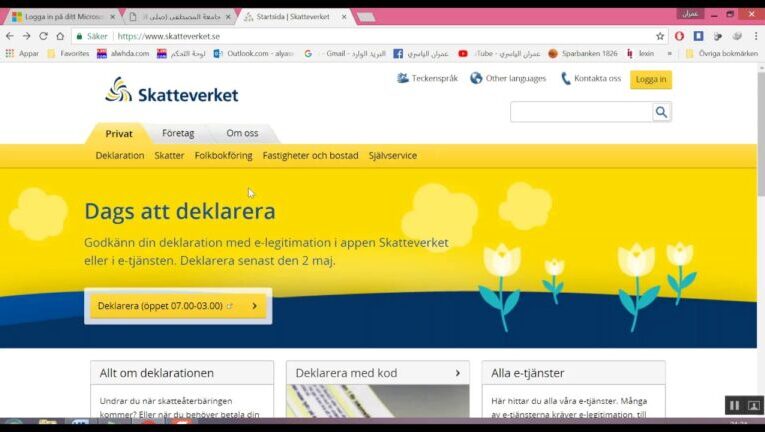
Task: Open the alwhda.com bookmark
Action: pyautogui.click(x=123, y=54)
